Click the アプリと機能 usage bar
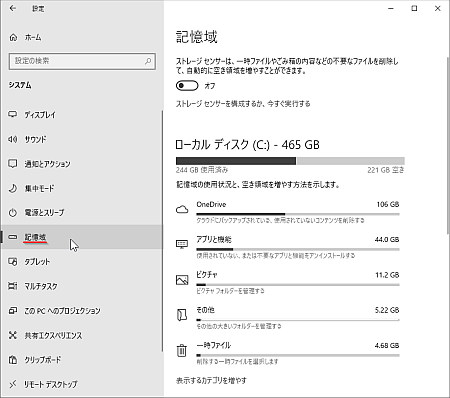This screenshot has height=398, width=450. tap(298, 249)
